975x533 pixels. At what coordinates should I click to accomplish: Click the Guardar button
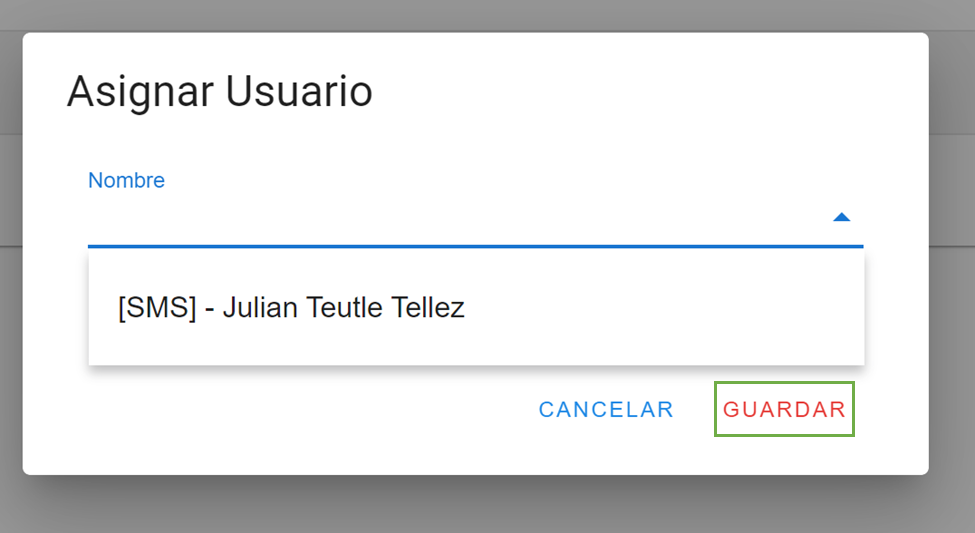784,409
